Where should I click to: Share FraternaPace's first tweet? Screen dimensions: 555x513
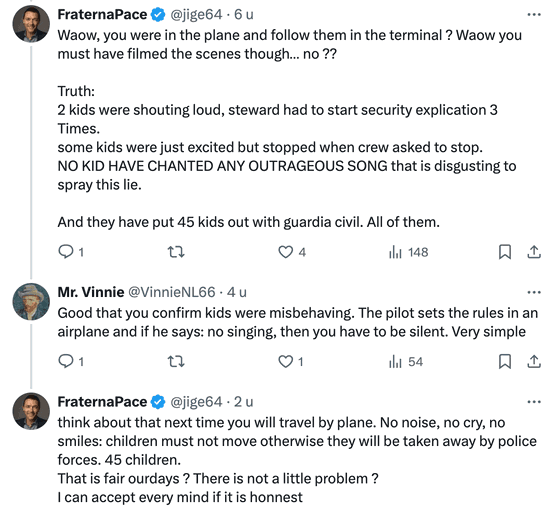[534, 252]
